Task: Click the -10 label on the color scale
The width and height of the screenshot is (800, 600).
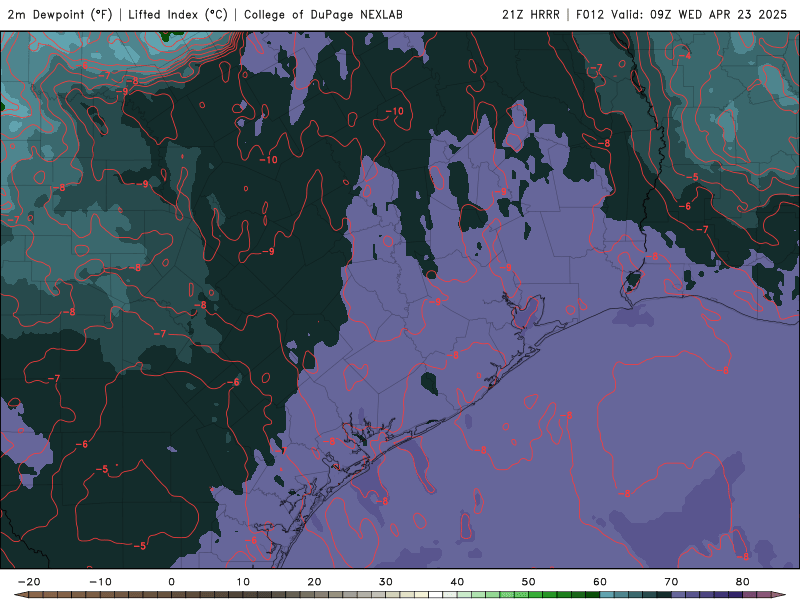Action: [100, 582]
